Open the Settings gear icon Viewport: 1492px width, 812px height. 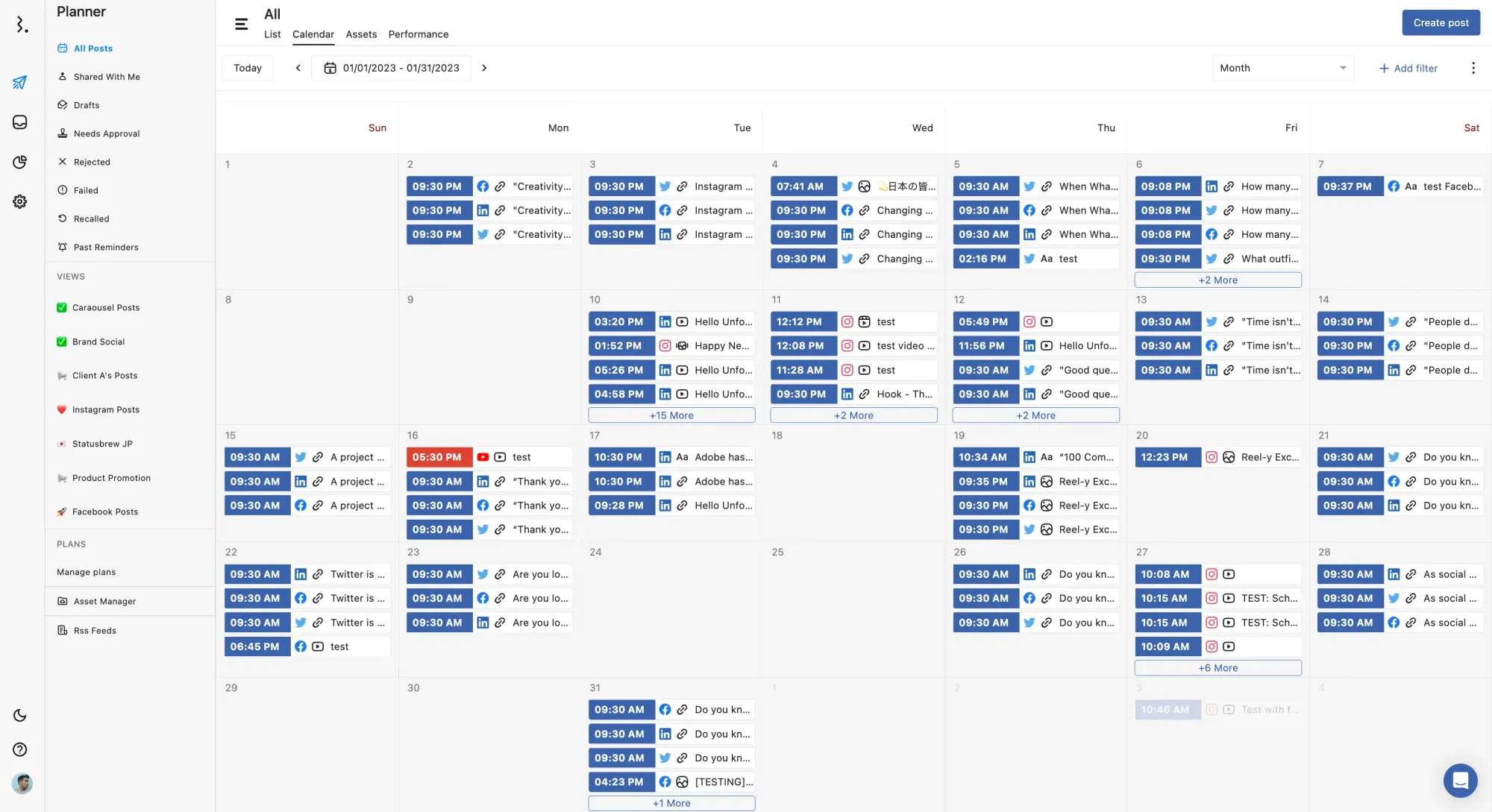[x=20, y=201]
